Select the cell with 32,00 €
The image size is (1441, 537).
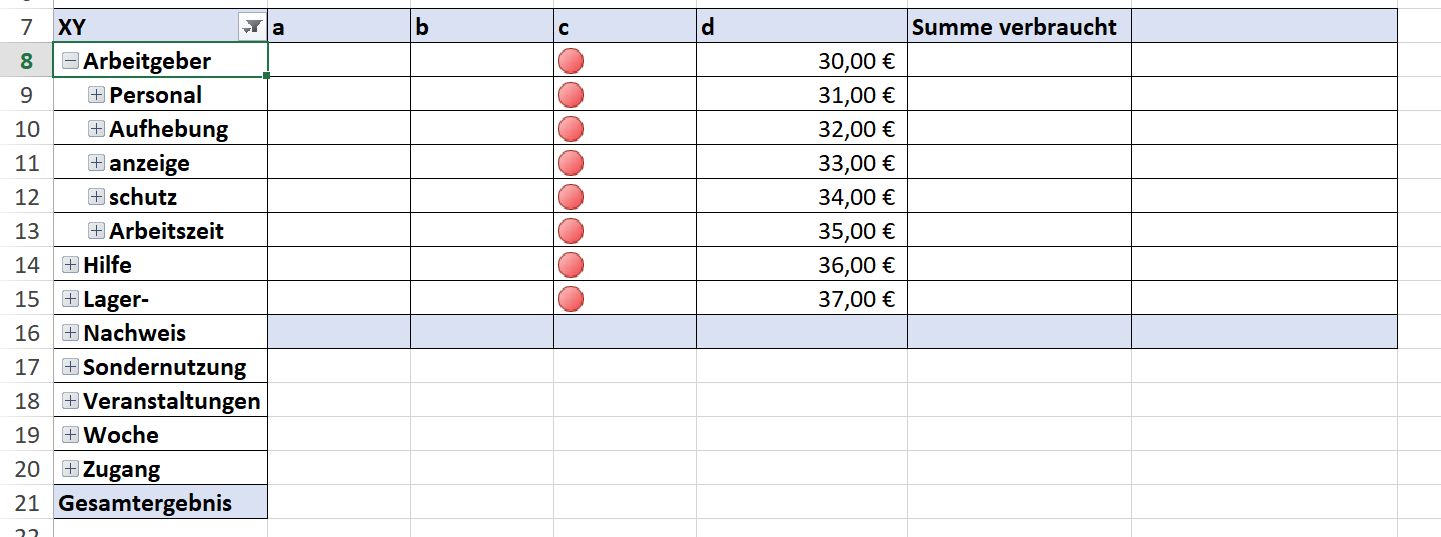click(x=802, y=129)
